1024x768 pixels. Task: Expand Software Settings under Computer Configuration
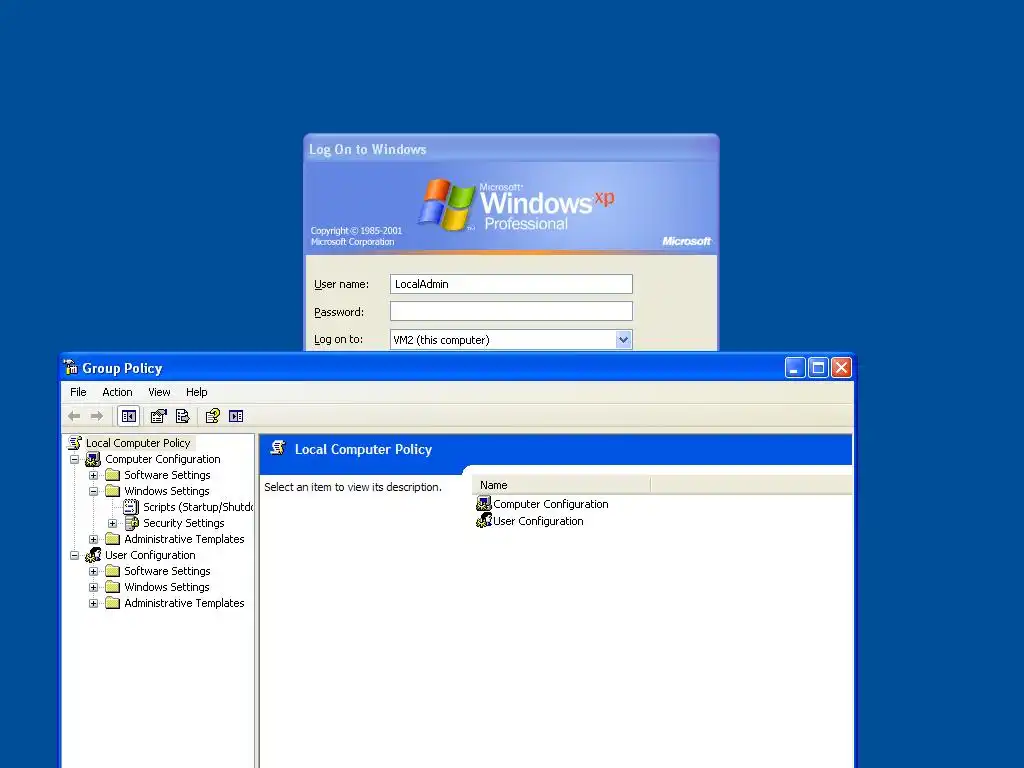pos(93,475)
